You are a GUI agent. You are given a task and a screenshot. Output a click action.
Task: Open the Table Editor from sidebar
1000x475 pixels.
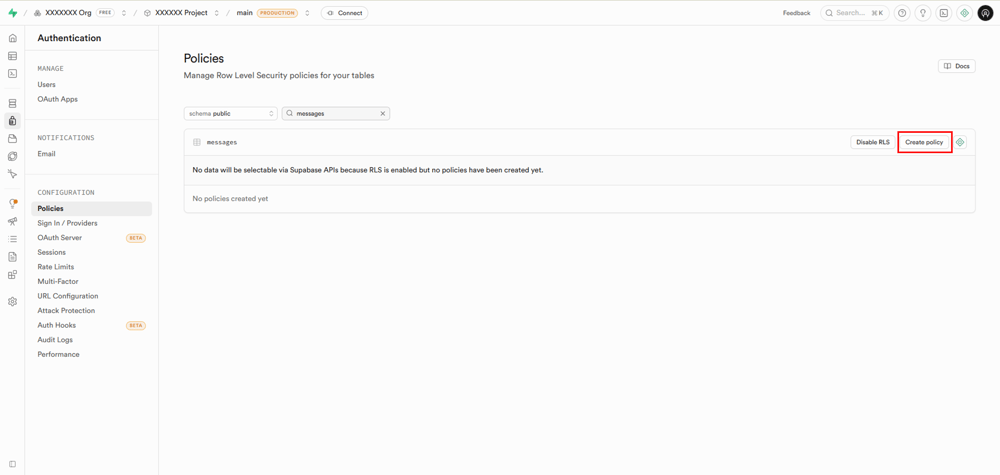pos(12,56)
